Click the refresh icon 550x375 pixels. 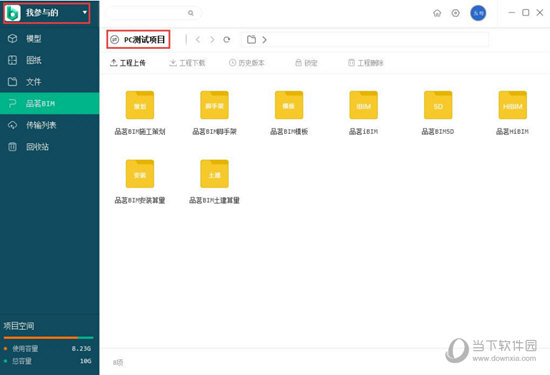coord(227,40)
